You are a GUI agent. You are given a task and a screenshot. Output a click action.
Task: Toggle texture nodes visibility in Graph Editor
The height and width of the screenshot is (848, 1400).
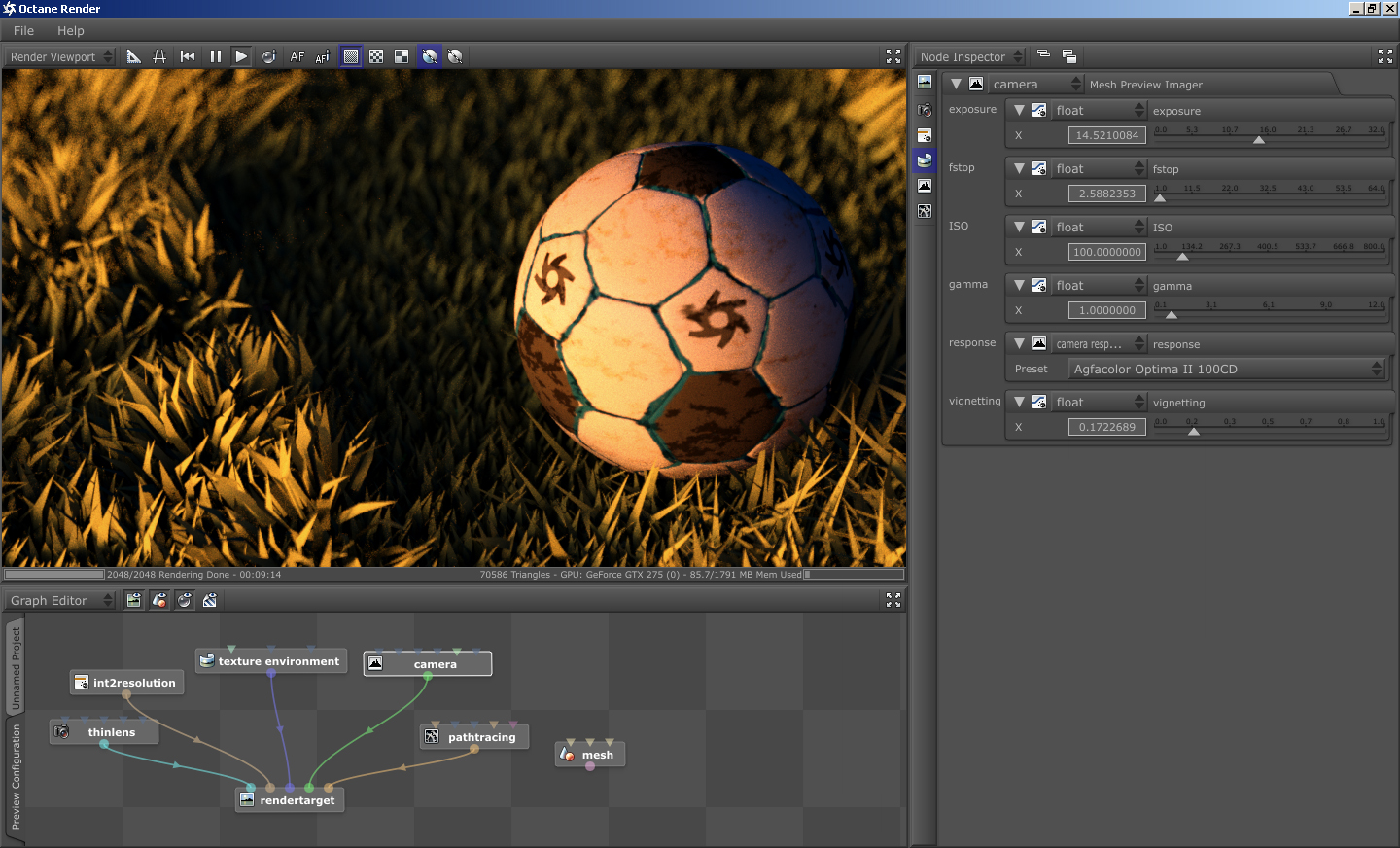click(210, 600)
